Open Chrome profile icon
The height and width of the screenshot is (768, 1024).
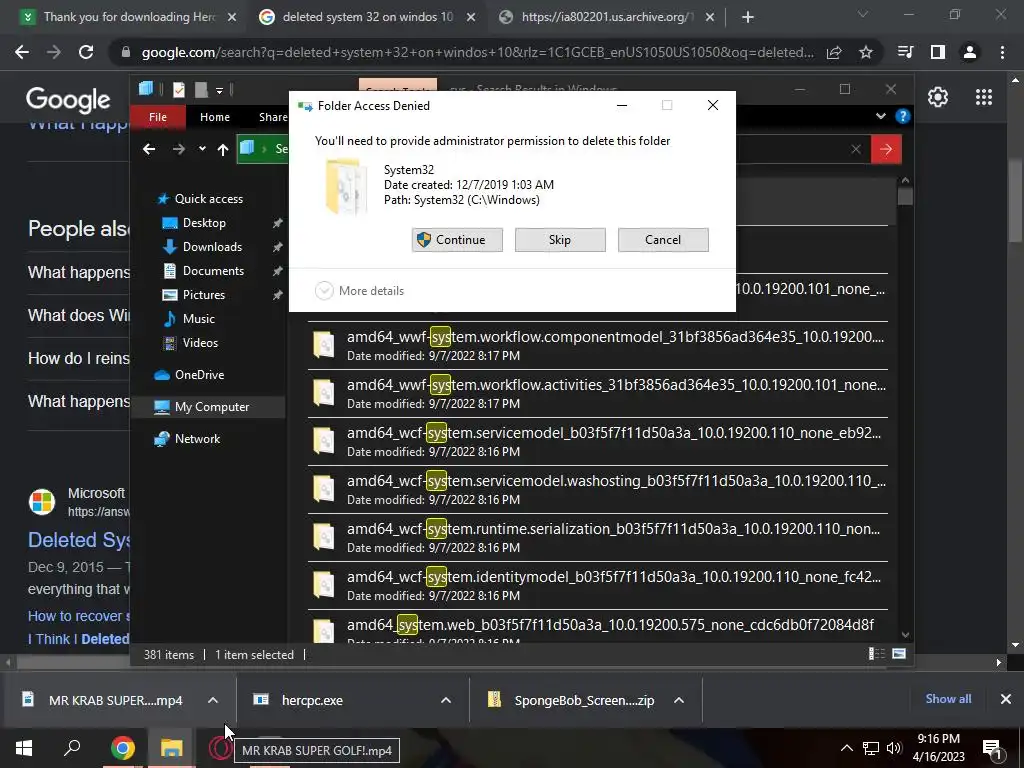pyautogui.click(x=970, y=52)
